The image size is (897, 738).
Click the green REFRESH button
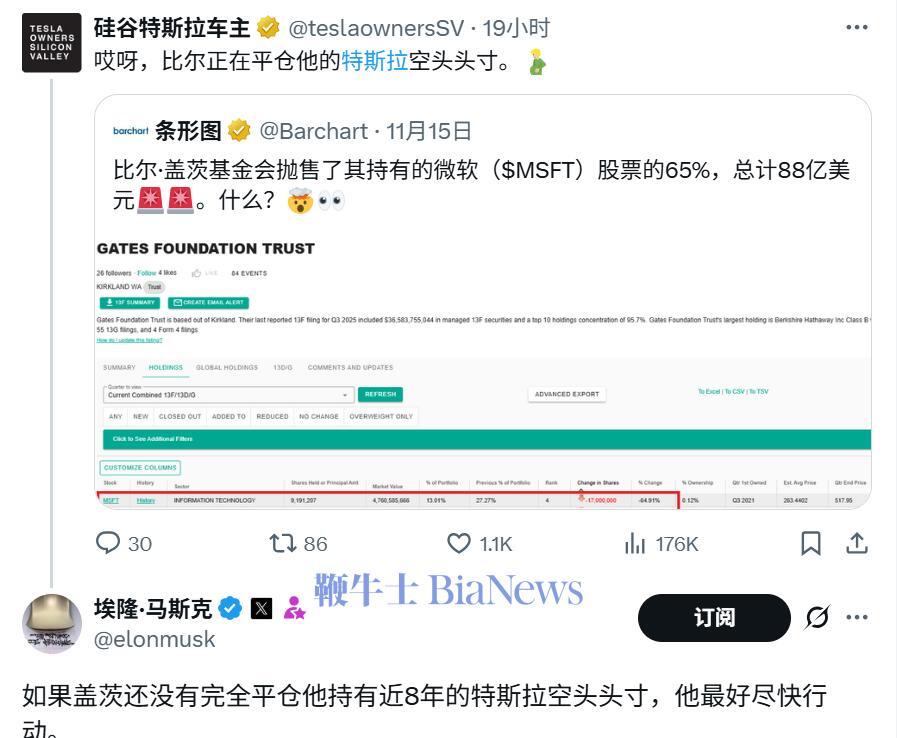tap(380, 394)
